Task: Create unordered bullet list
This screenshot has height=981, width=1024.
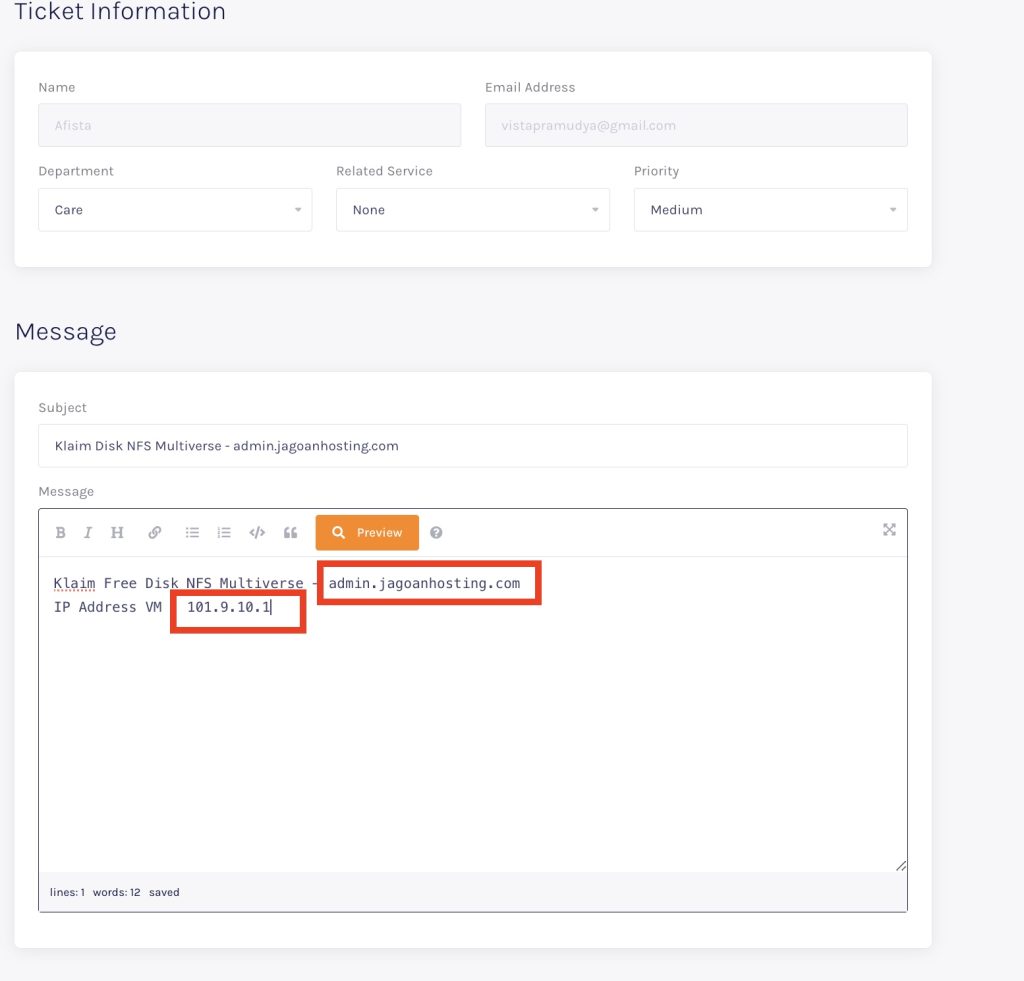Action: 192,533
